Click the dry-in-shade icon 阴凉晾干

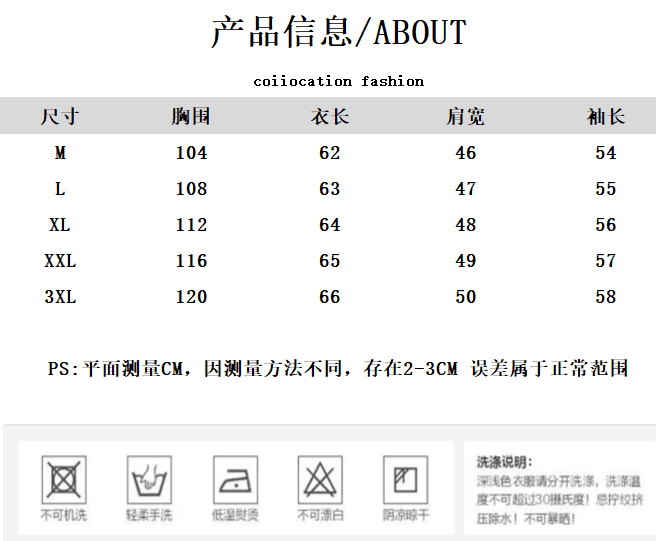coord(405,479)
